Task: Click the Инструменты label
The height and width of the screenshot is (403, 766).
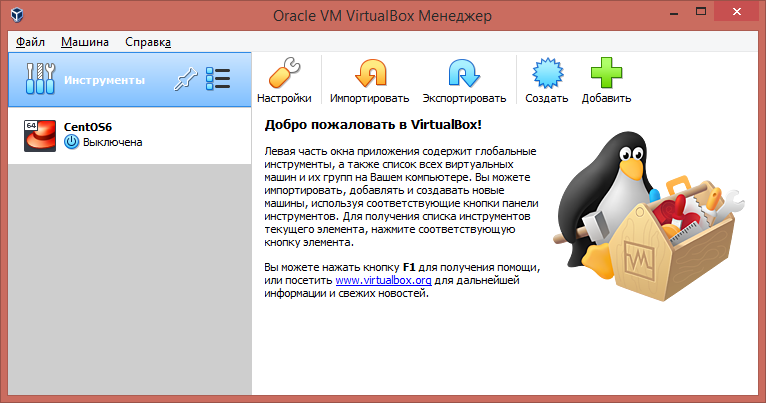Action: click(105, 80)
